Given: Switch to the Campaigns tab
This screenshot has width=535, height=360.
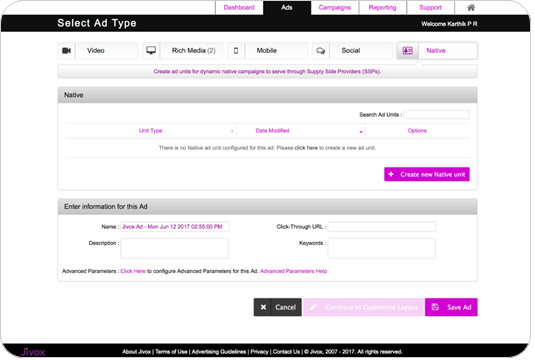Looking at the screenshot, I should pyautogui.click(x=335, y=8).
